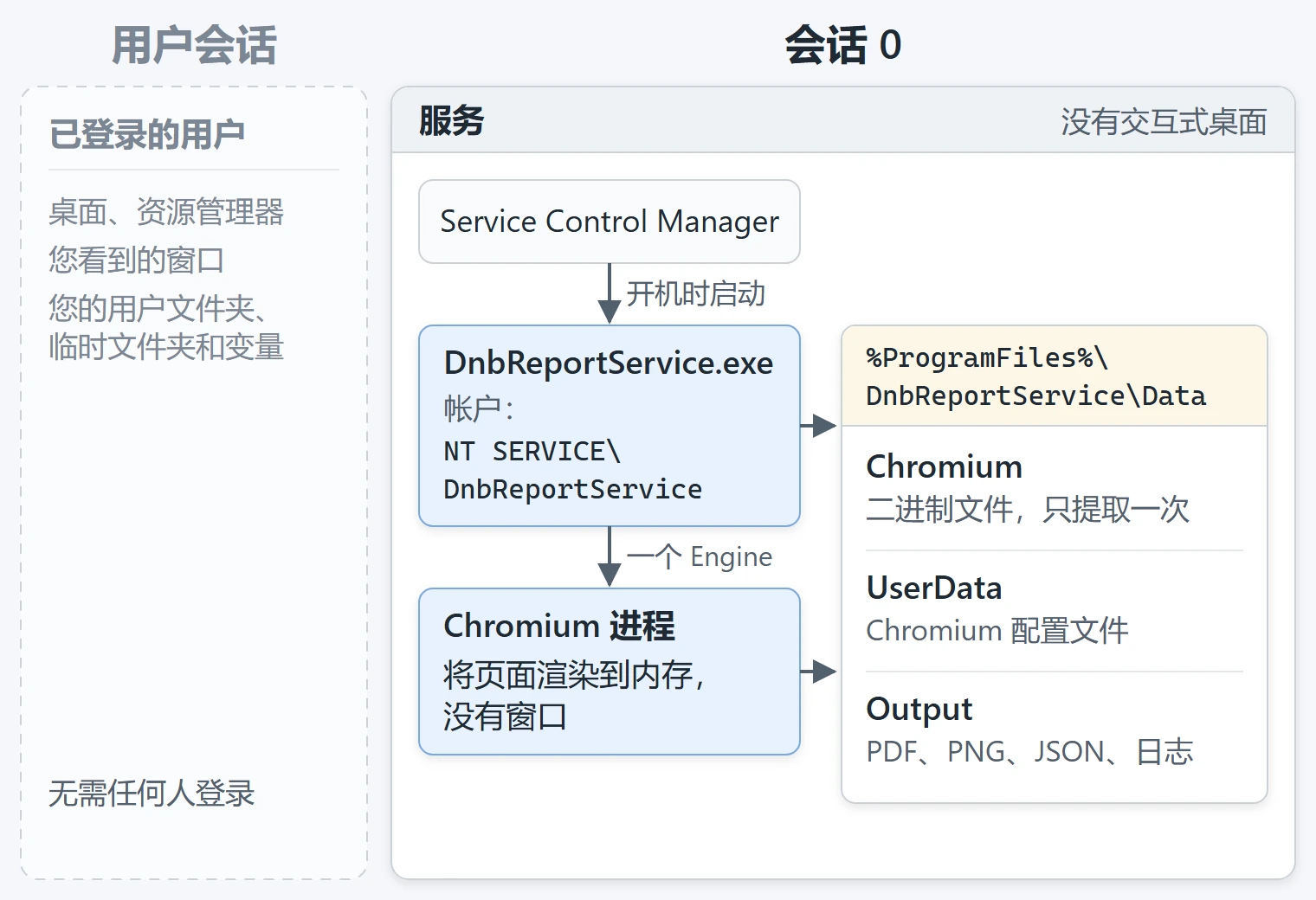Click the DnbReportService\Data path line
The width and height of the screenshot is (1316, 900).
coord(1035,395)
